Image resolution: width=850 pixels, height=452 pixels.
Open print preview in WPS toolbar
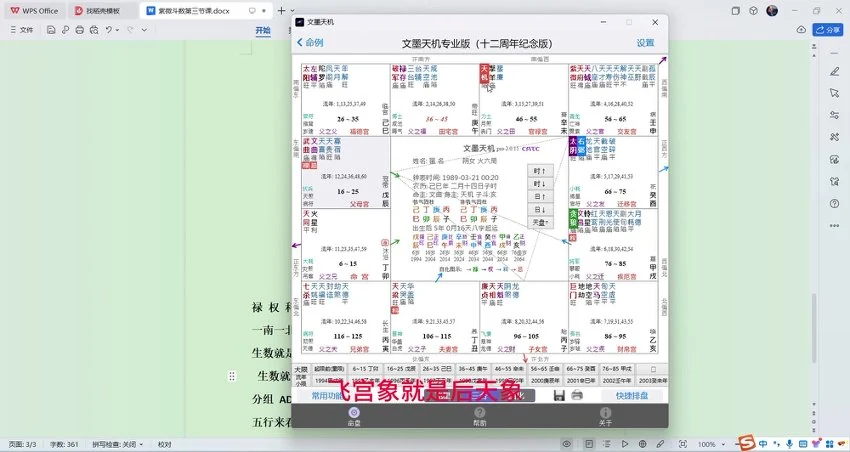94,30
